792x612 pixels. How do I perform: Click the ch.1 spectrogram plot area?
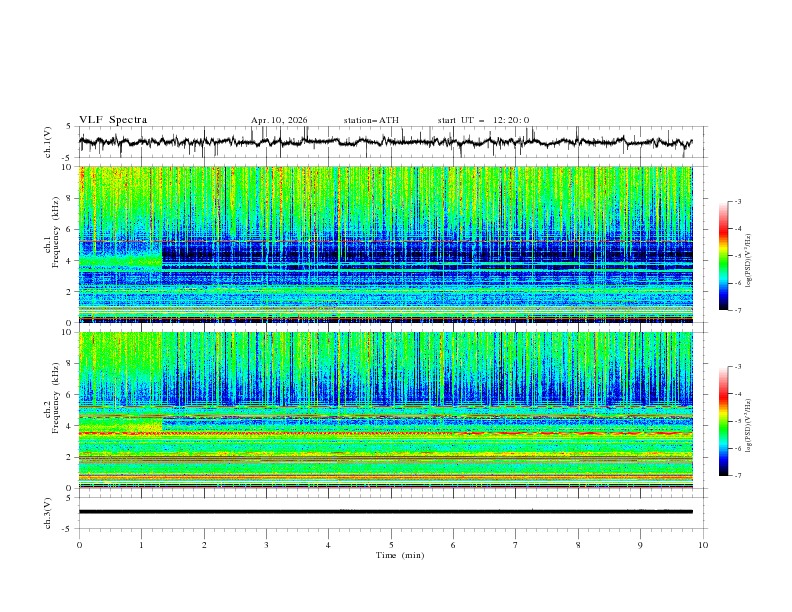(385, 244)
